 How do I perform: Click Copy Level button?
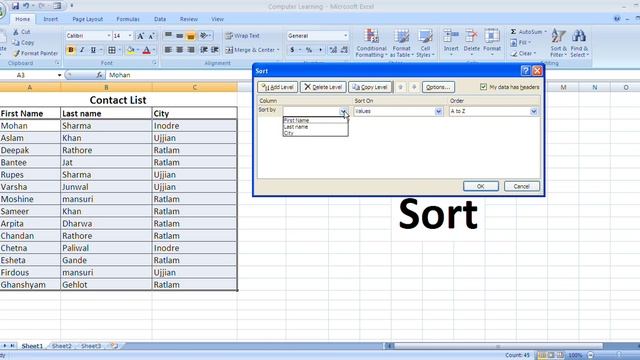(x=370, y=87)
